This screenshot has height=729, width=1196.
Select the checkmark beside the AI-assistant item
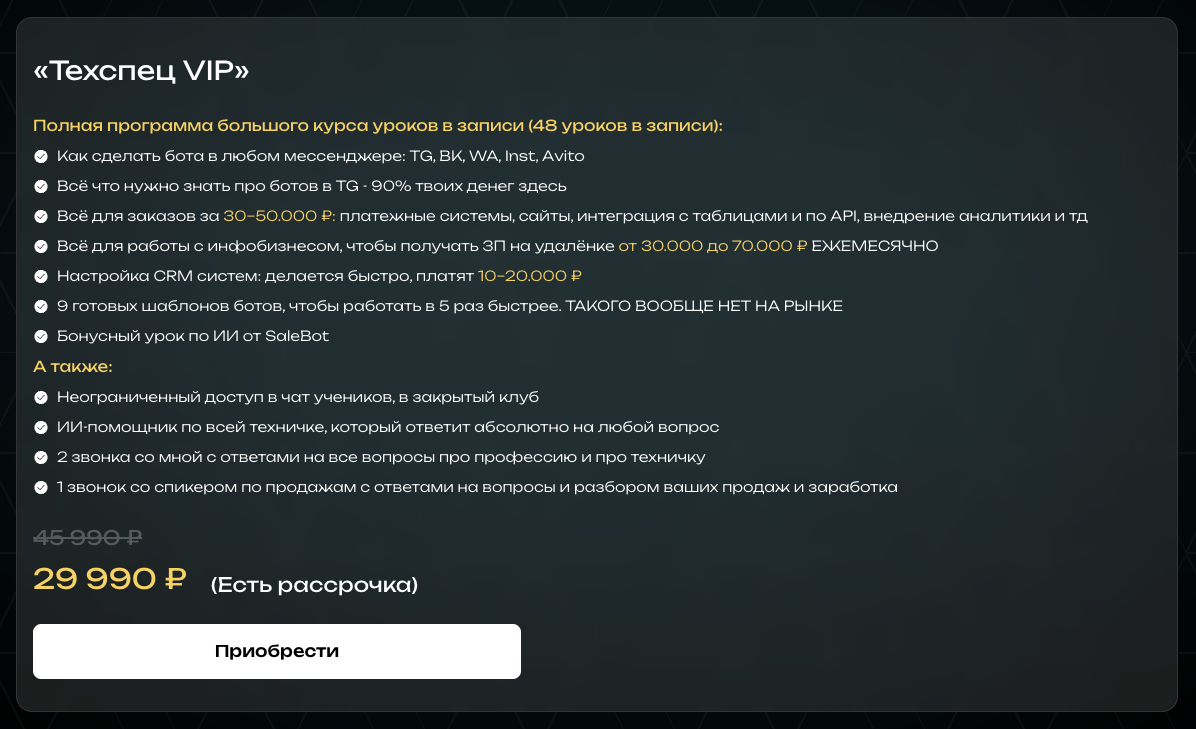40,427
